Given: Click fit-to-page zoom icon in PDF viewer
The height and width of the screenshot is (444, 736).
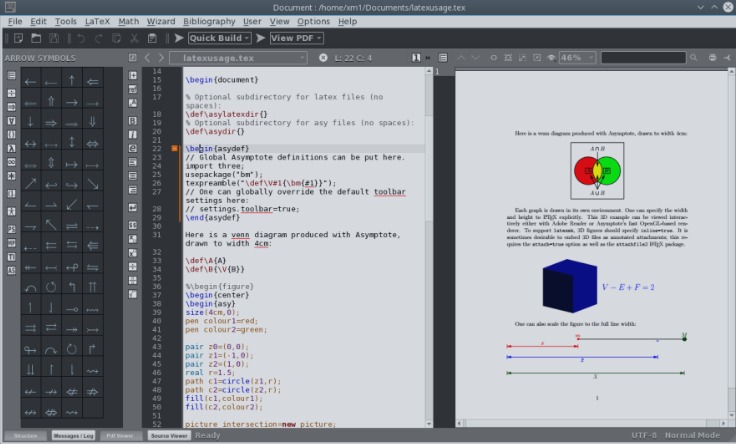Looking at the screenshot, I should point(508,57).
